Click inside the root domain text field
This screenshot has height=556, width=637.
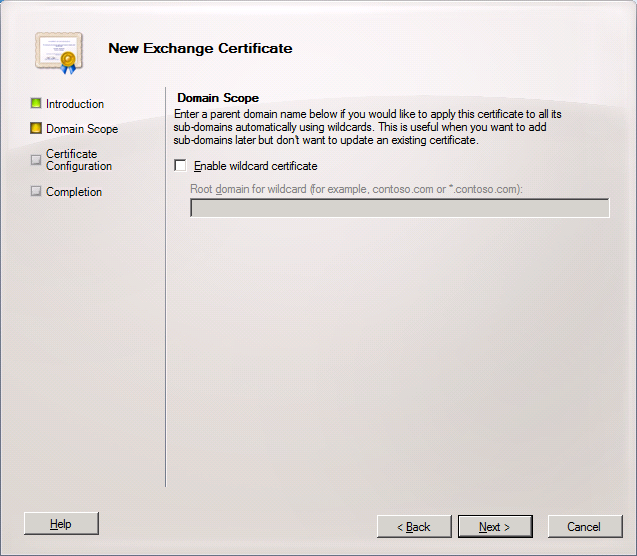[x=399, y=208]
